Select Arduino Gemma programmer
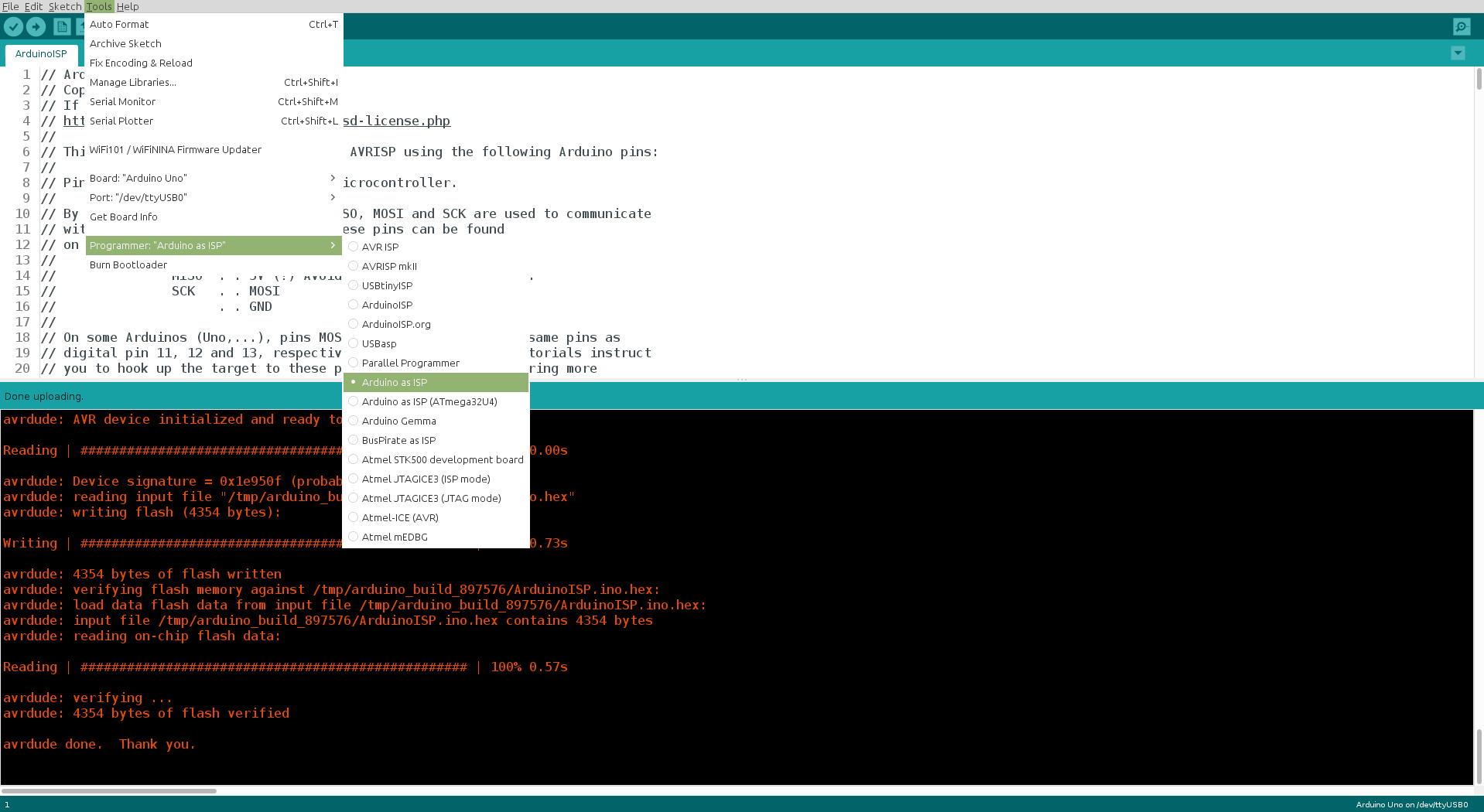 point(436,421)
